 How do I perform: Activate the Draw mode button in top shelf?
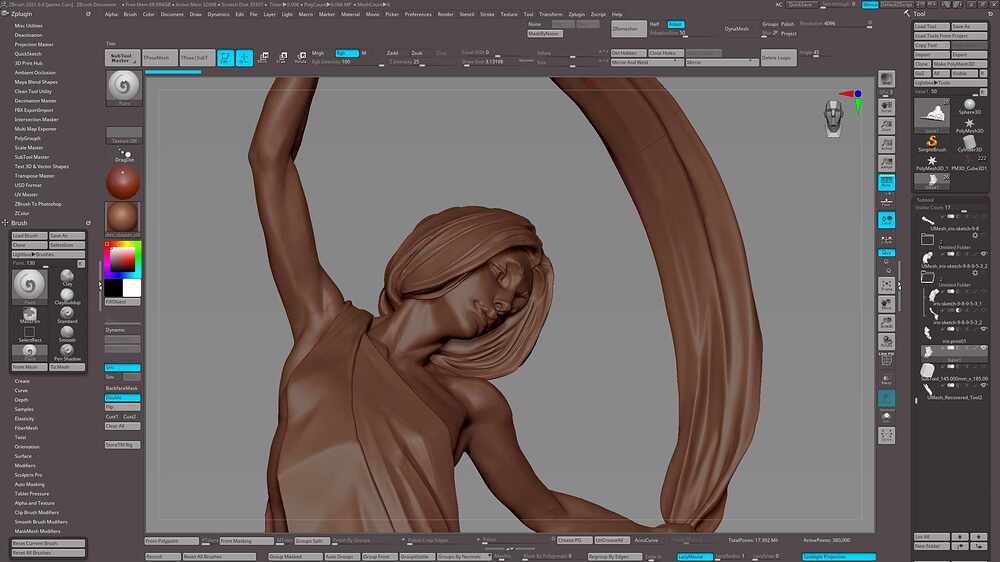tap(244, 58)
